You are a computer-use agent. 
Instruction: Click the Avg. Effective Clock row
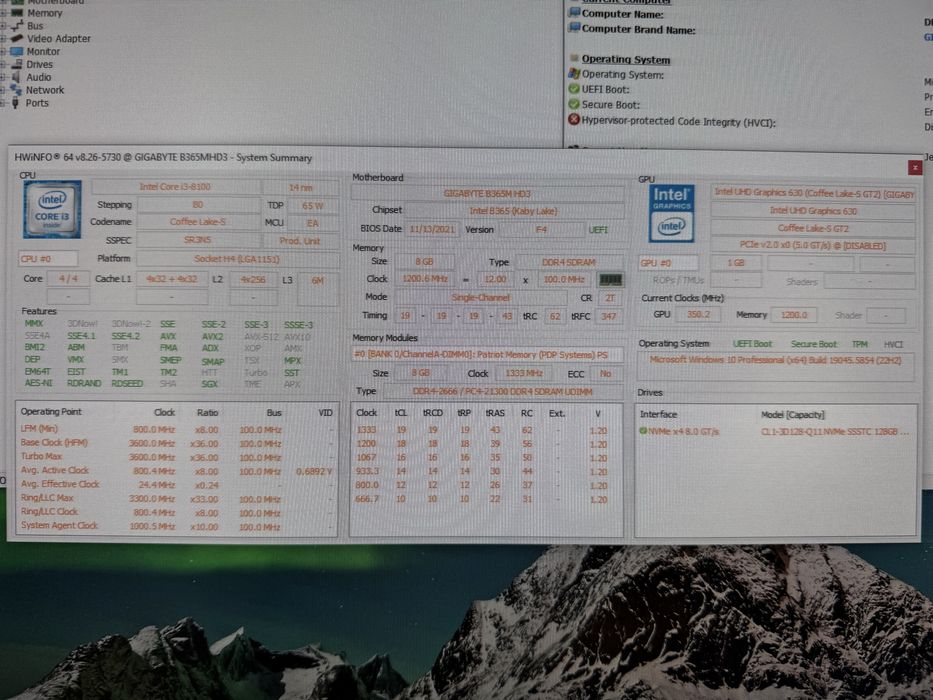click(x=177, y=485)
